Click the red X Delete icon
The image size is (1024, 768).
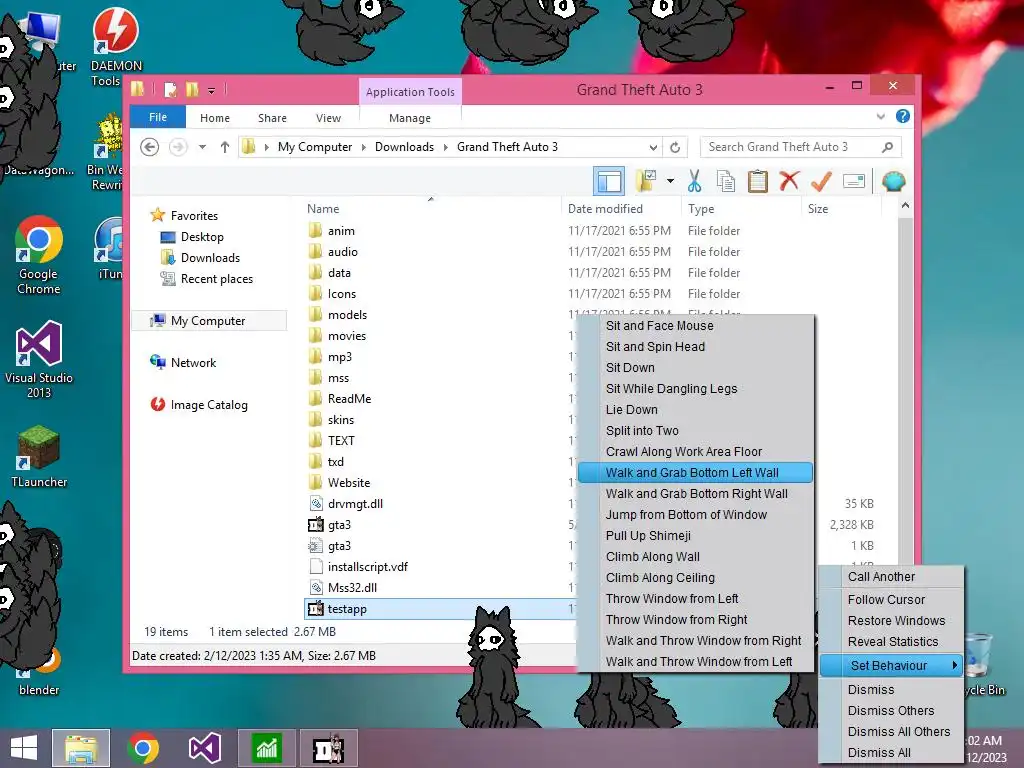pos(789,180)
